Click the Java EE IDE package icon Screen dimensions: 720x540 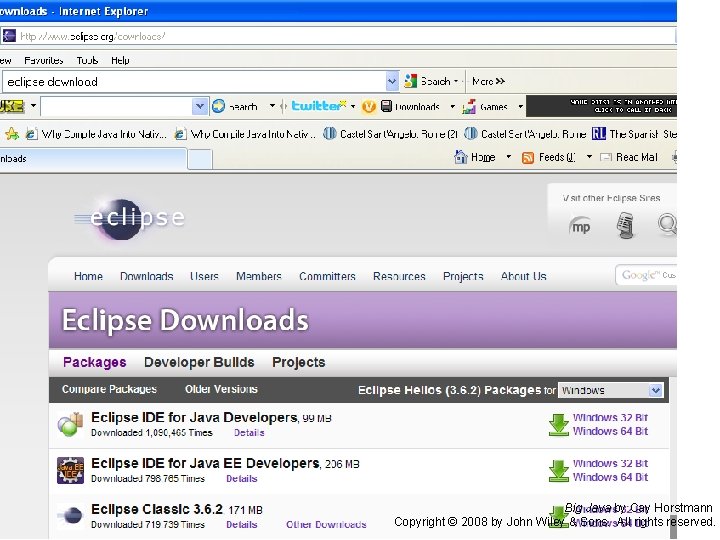[70, 470]
